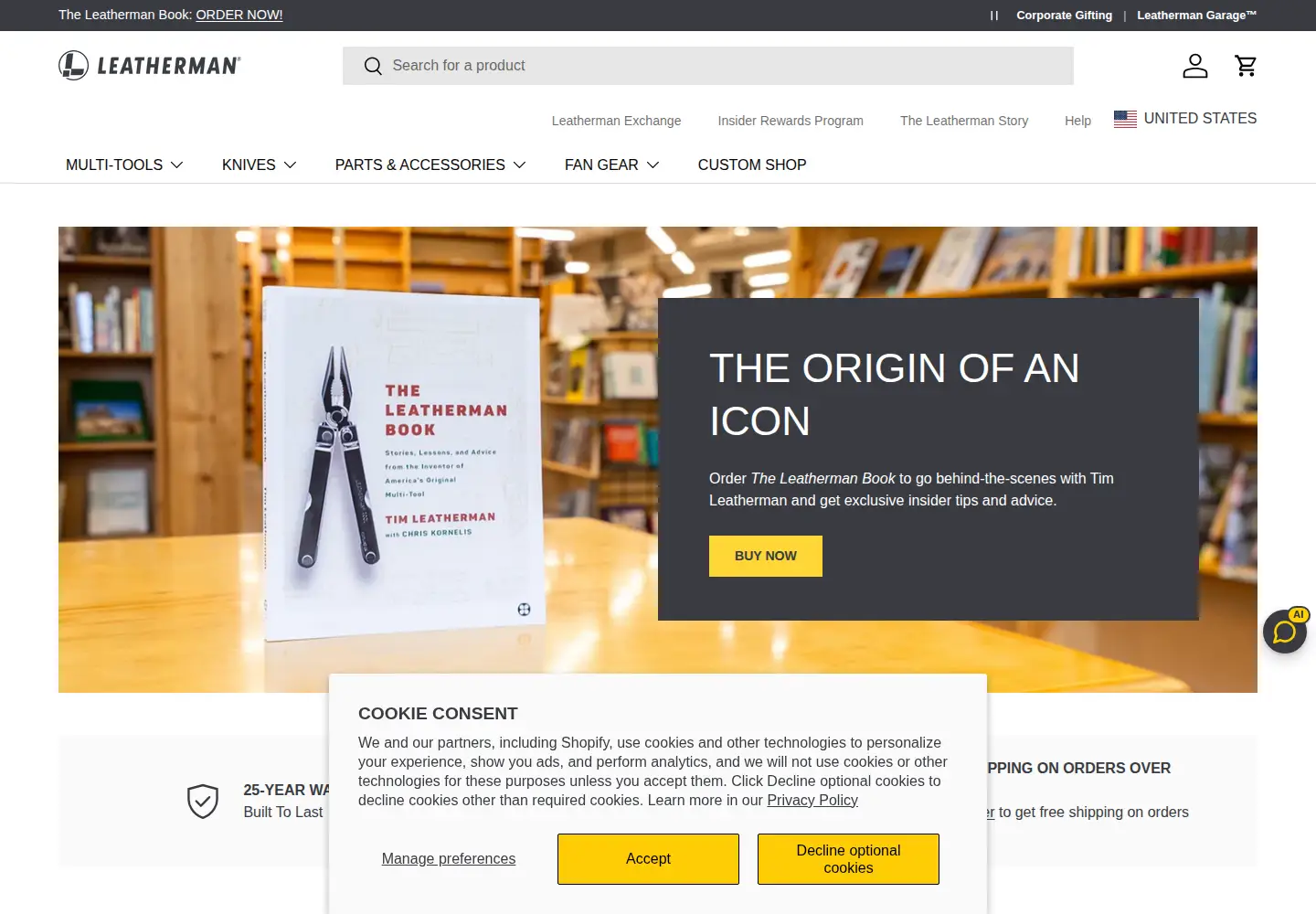This screenshot has width=1316, height=914.
Task: Click the United States flag icon
Action: click(1125, 119)
